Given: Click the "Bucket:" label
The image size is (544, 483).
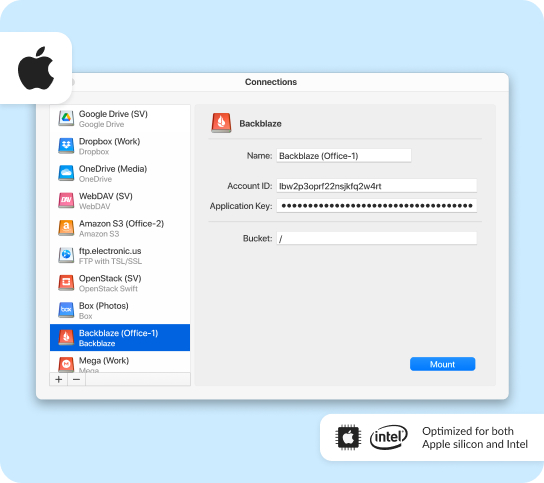Looking at the screenshot, I should [x=257, y=238].
